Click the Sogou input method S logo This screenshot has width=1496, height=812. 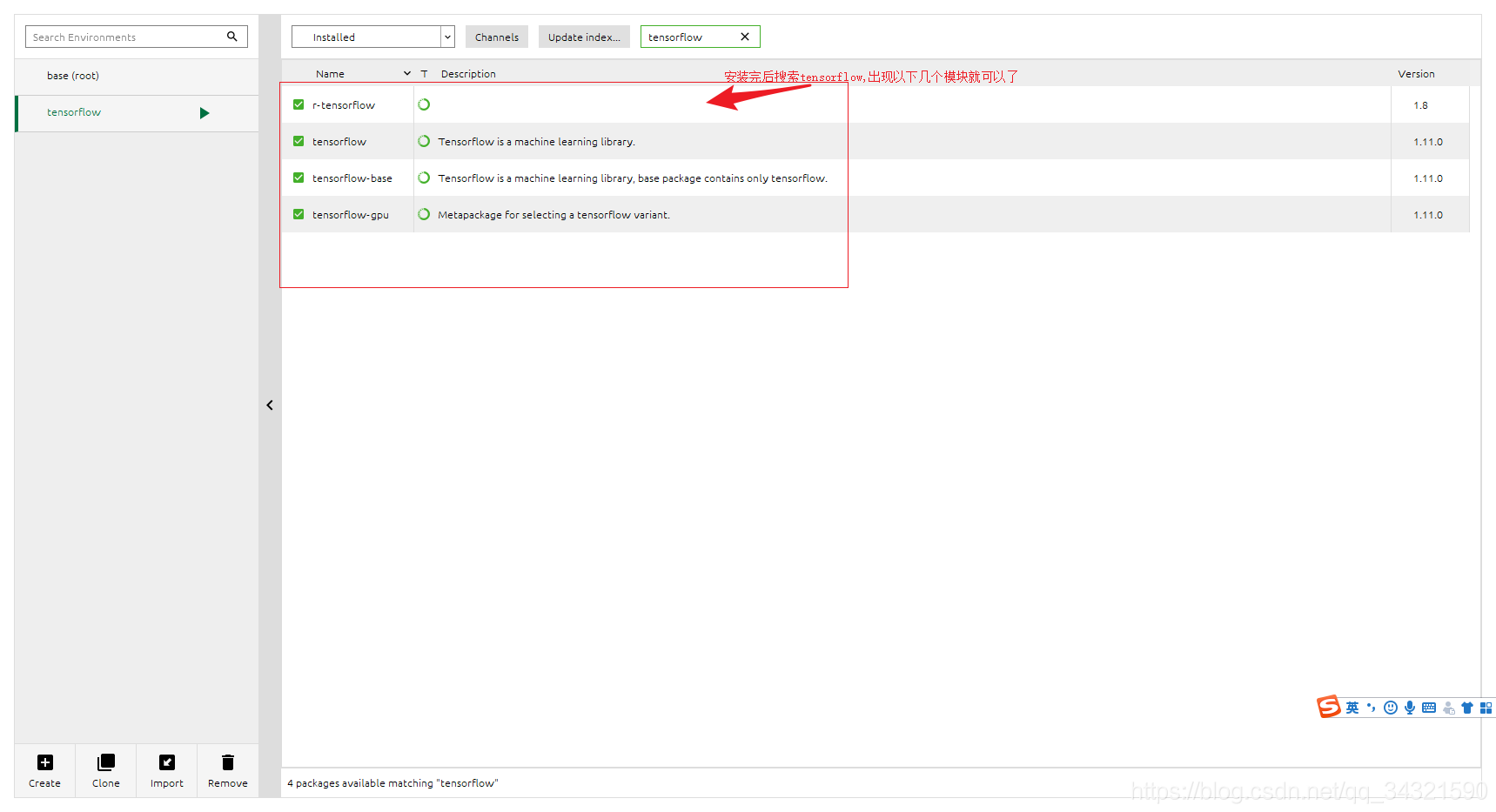point(1329,707)
